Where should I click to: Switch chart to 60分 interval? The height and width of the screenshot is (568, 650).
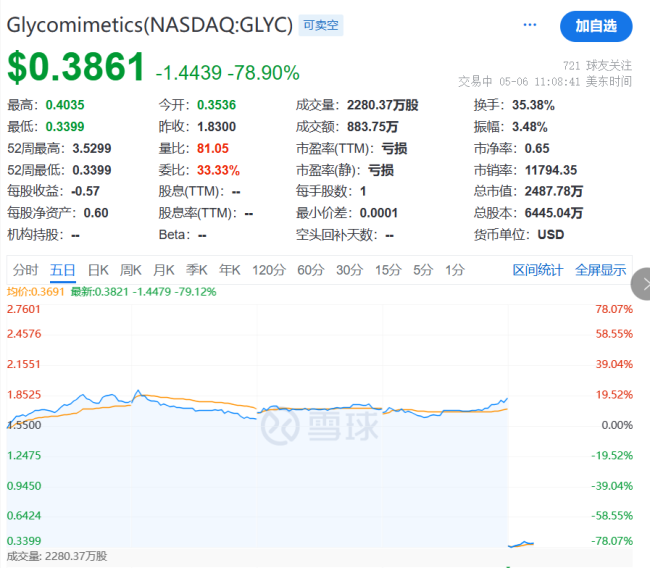point(310,270)
